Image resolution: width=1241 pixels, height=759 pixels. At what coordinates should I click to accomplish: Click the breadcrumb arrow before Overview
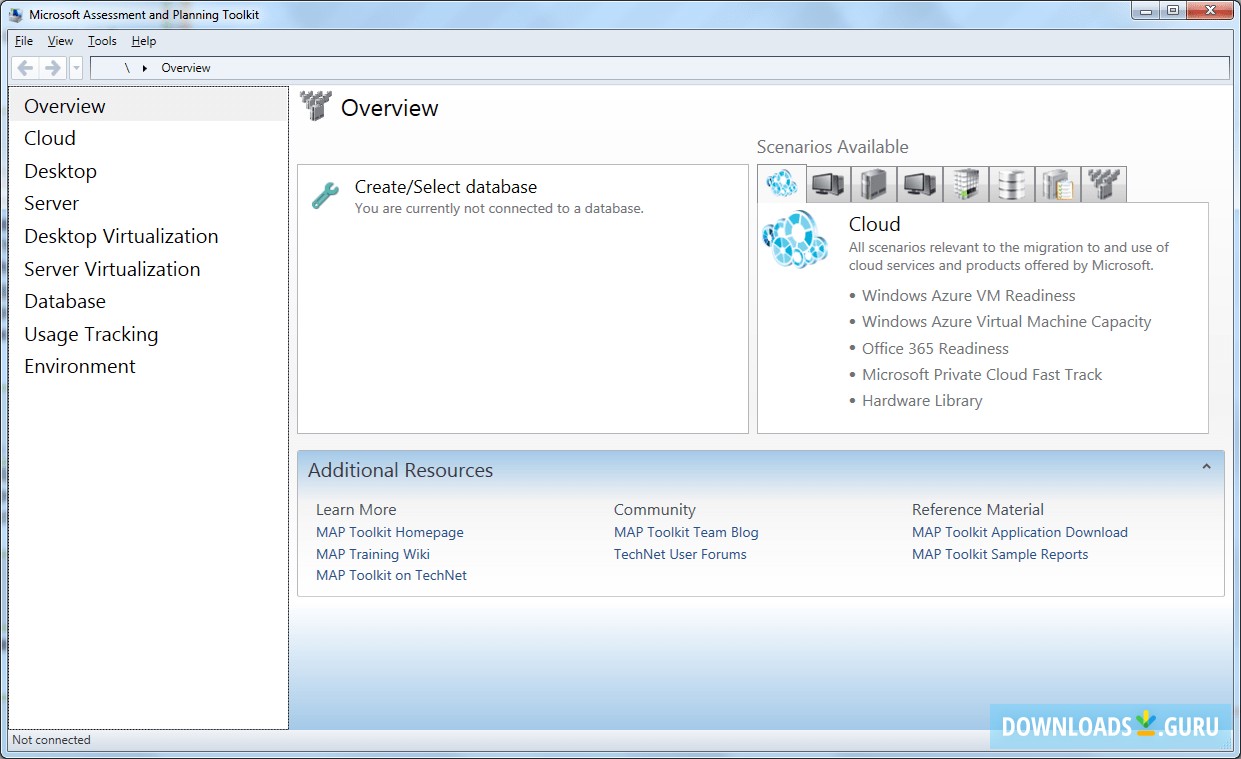(145, 68)
